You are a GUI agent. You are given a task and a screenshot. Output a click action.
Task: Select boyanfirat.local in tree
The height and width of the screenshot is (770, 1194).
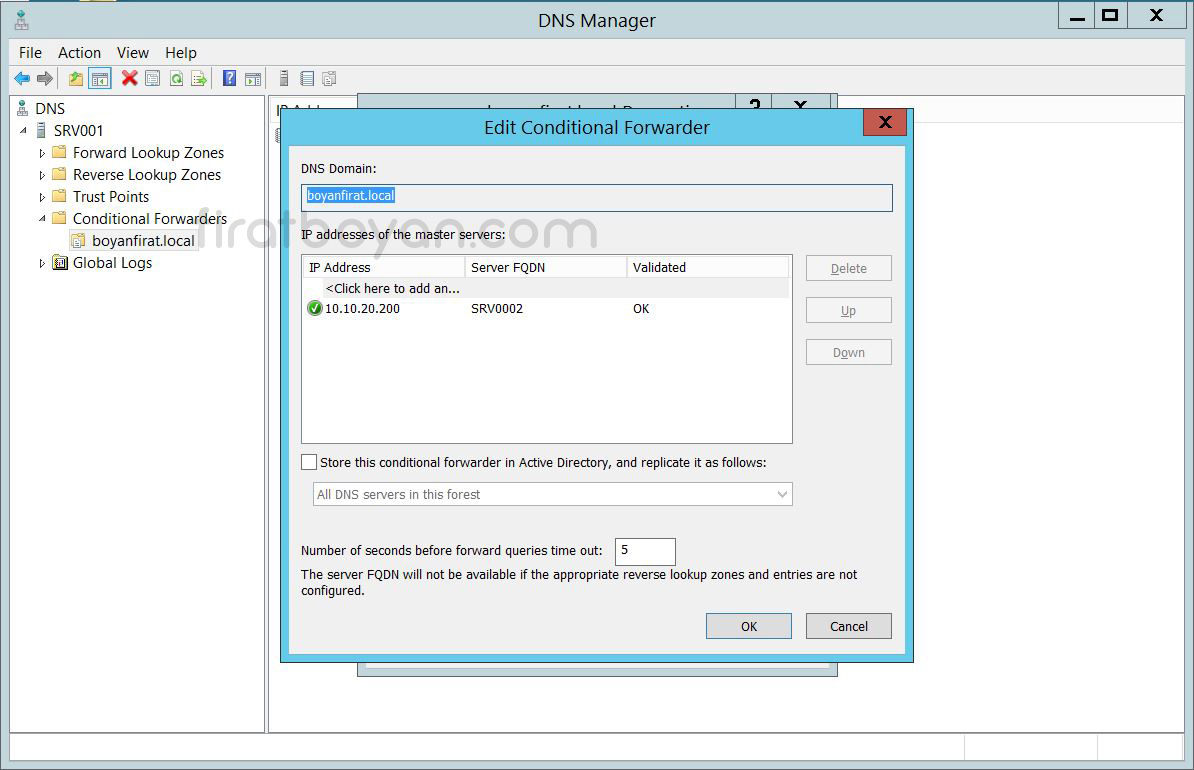143,241
